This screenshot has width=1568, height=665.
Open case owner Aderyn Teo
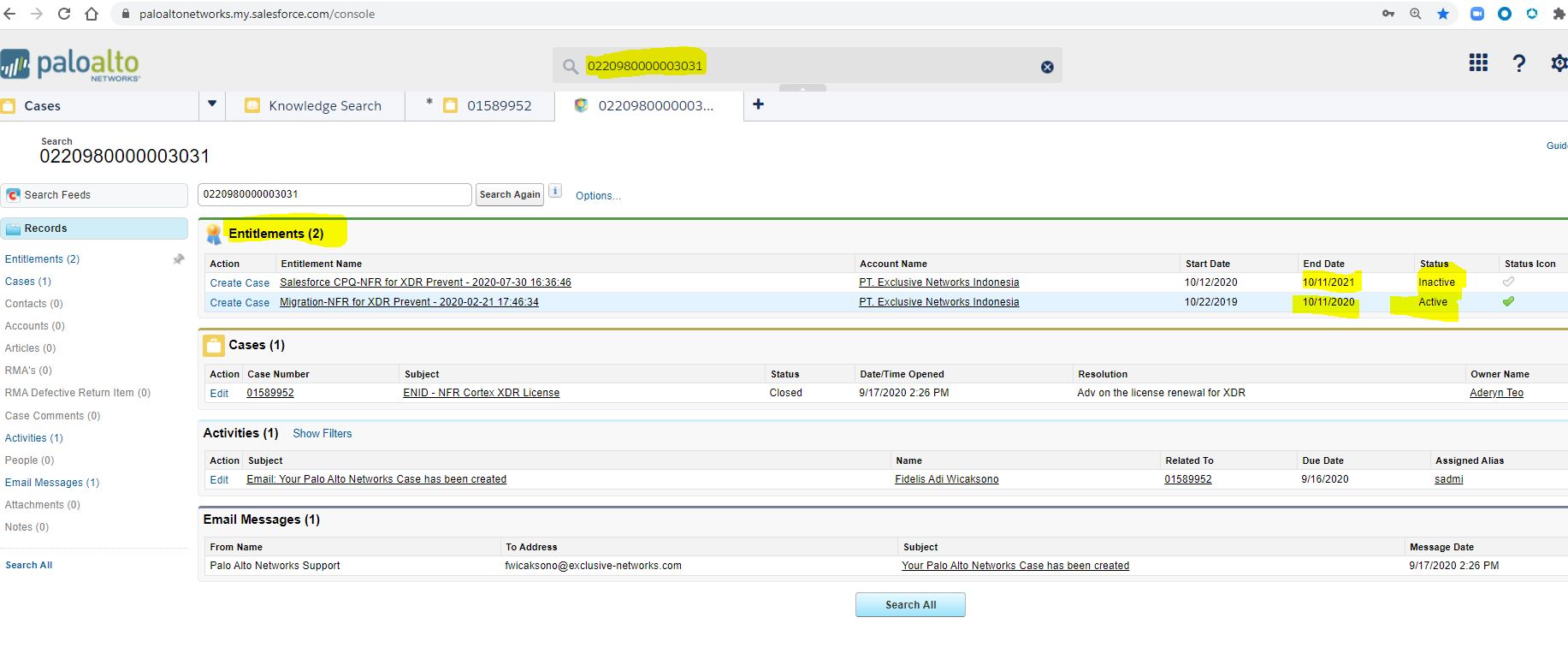1496,393
